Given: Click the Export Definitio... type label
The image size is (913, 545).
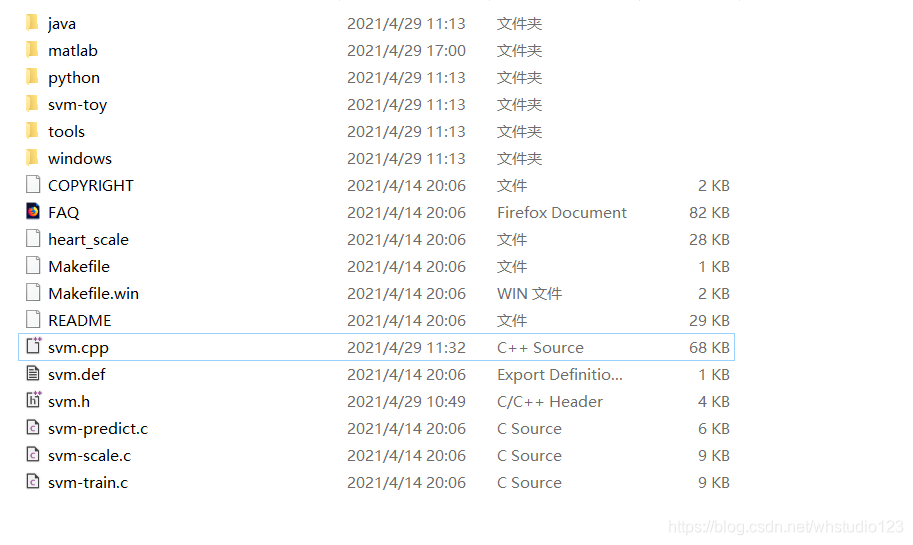Looking at the screenshot, I should click(x=560, y=374).
